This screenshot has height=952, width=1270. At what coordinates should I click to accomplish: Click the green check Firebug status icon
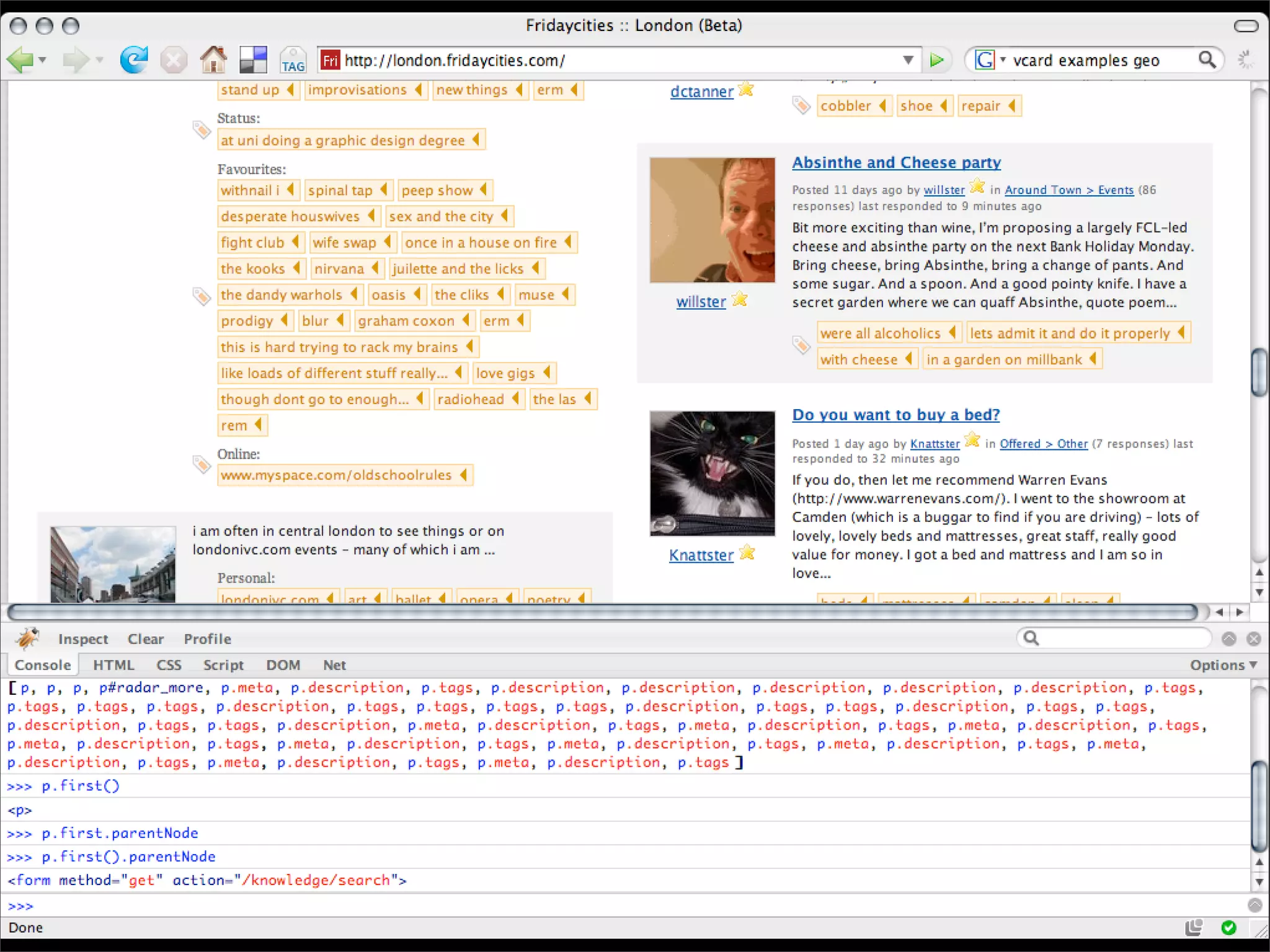coord(1228,927)
